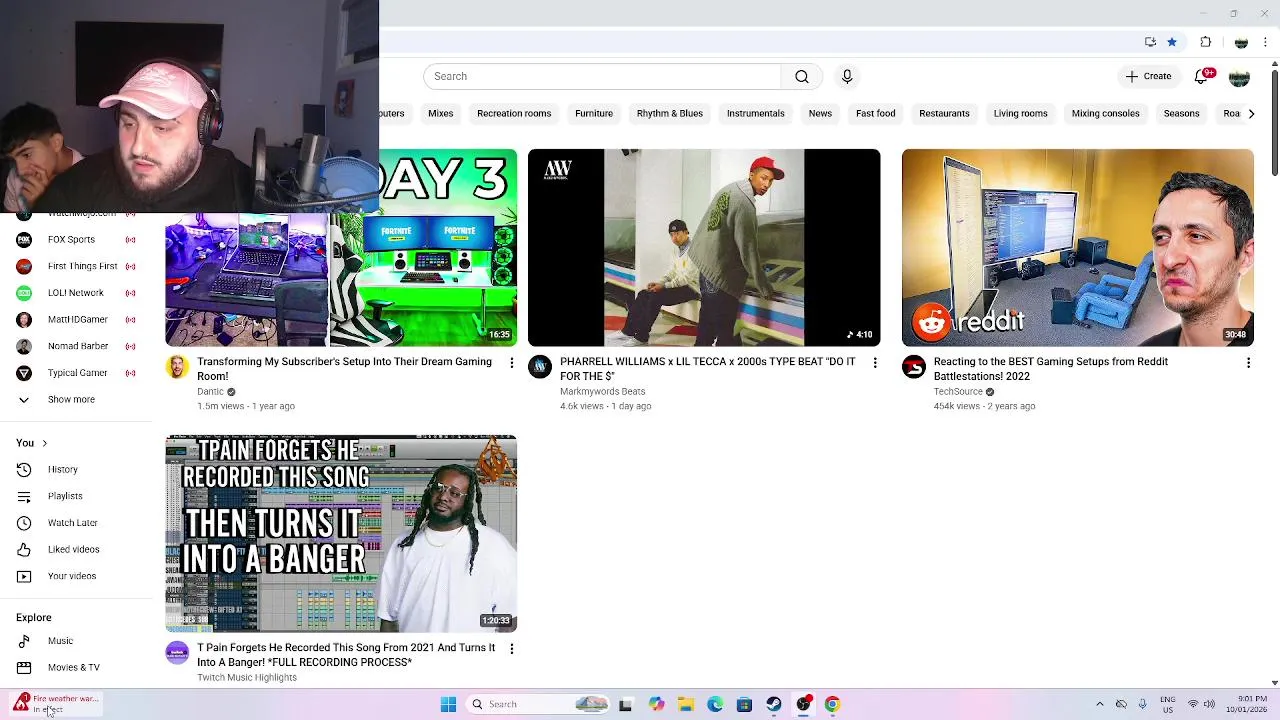Image resolution: width=1280 pixels, height=720 pixels.
Task: Start voice search with the microphone icon
Action: (847, 76)
